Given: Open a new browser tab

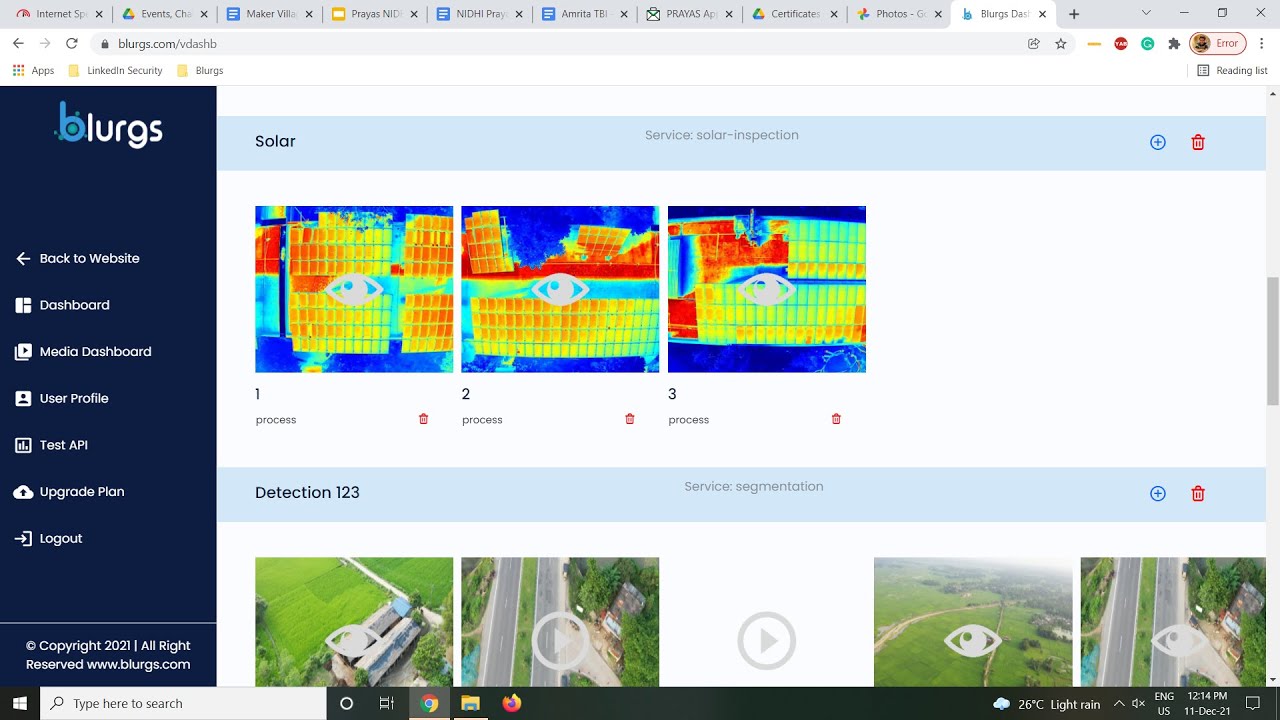Looking at the screenshot, I should [x=1074, y=14].
